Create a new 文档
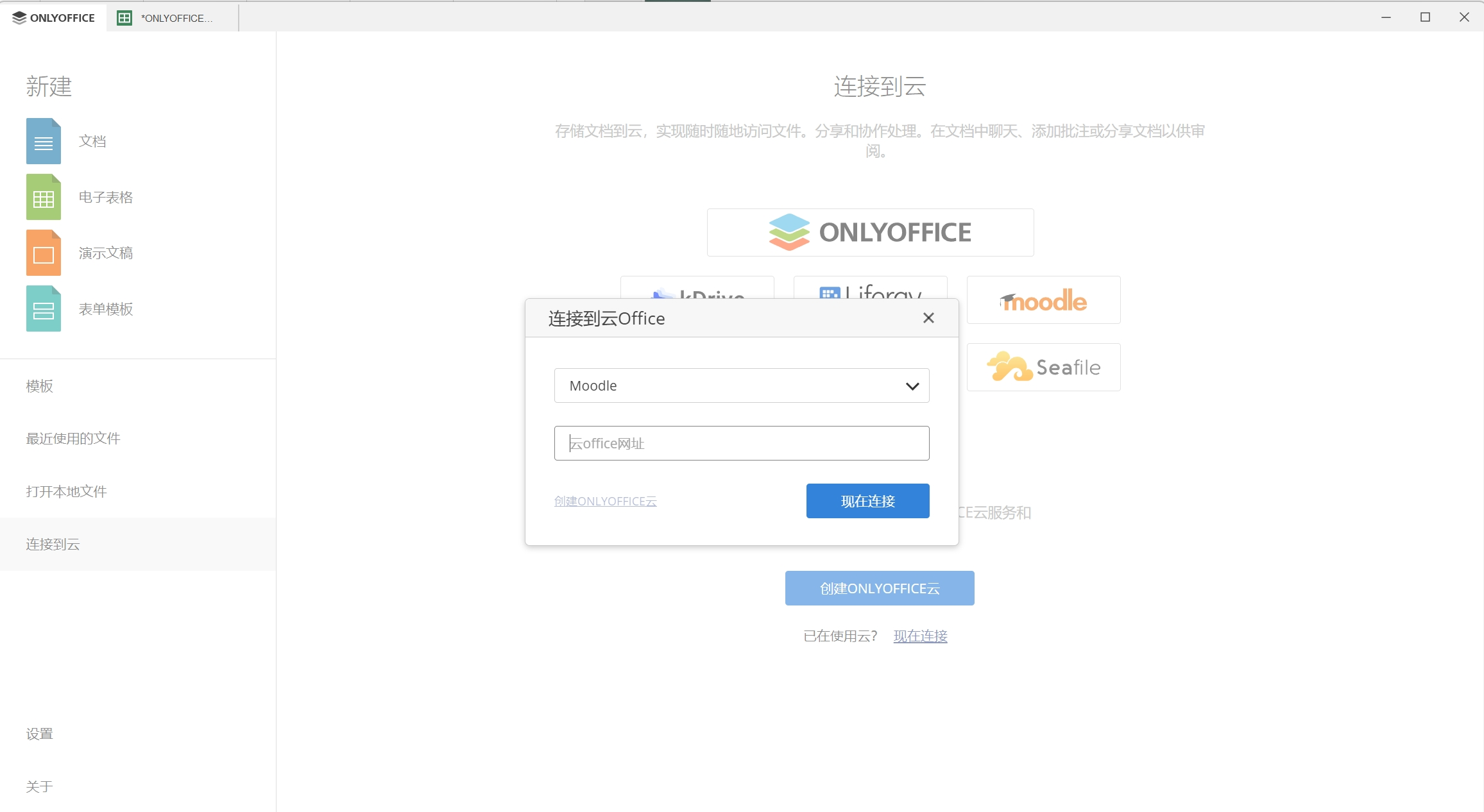This screenshot has height=812, width=1484. 92,141
